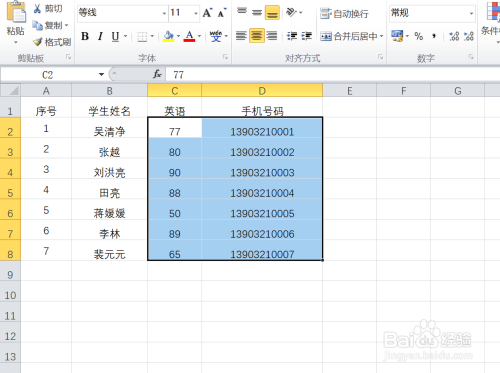Open number group dialog launcher
500x373 pixels.
(x=471, y=57)
